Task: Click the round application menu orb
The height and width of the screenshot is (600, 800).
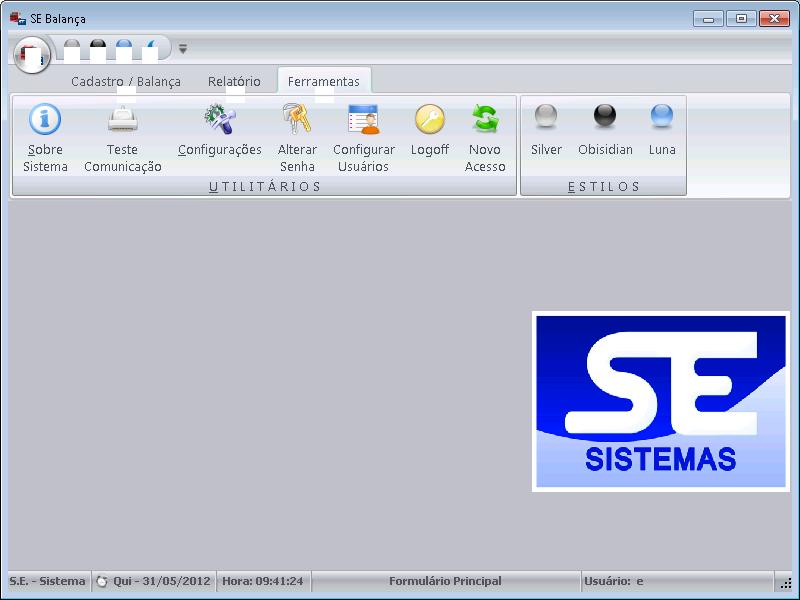Action: (x=32, y=54)
